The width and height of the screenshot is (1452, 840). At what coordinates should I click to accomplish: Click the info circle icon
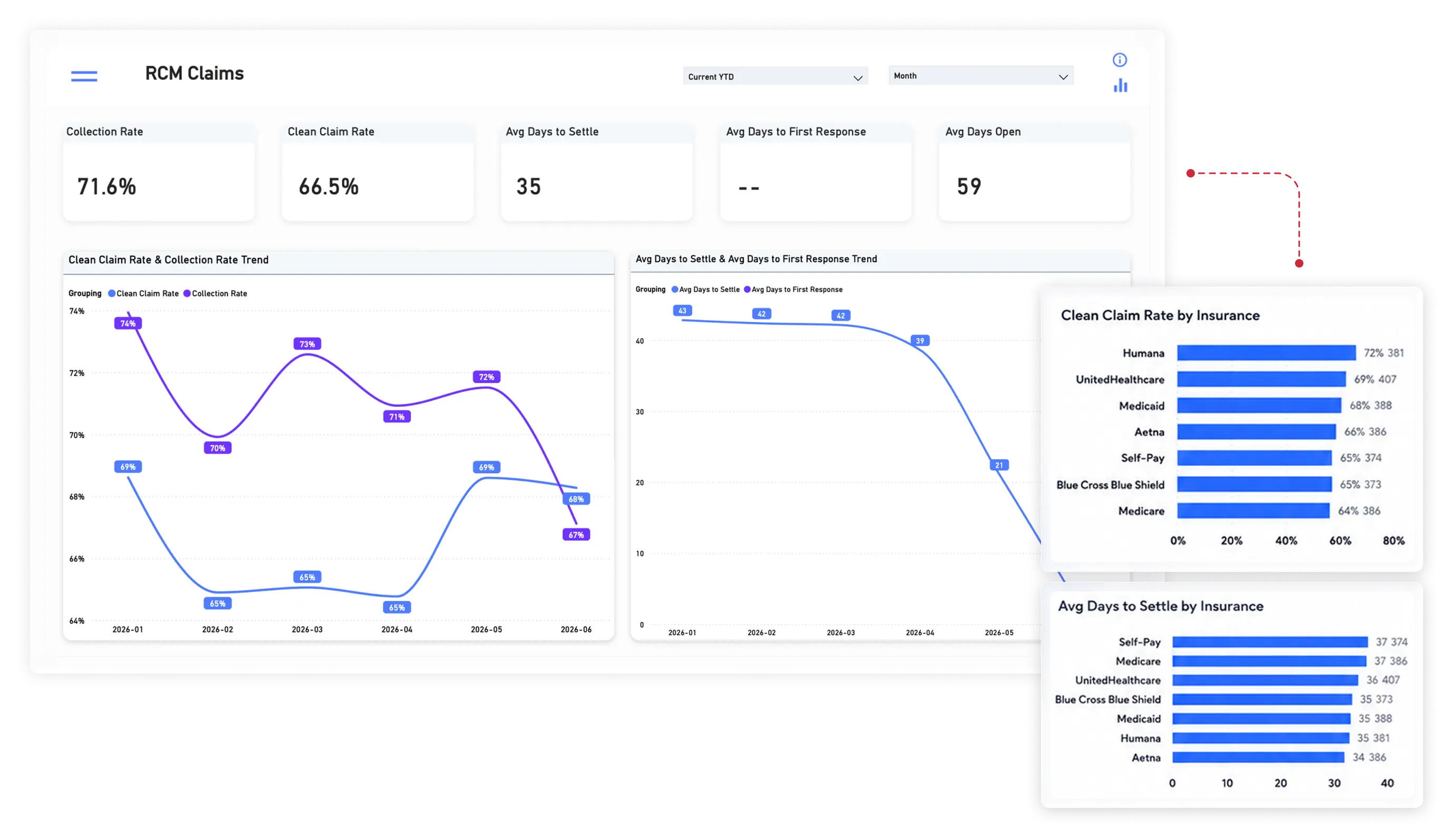tap(1120, 60)
